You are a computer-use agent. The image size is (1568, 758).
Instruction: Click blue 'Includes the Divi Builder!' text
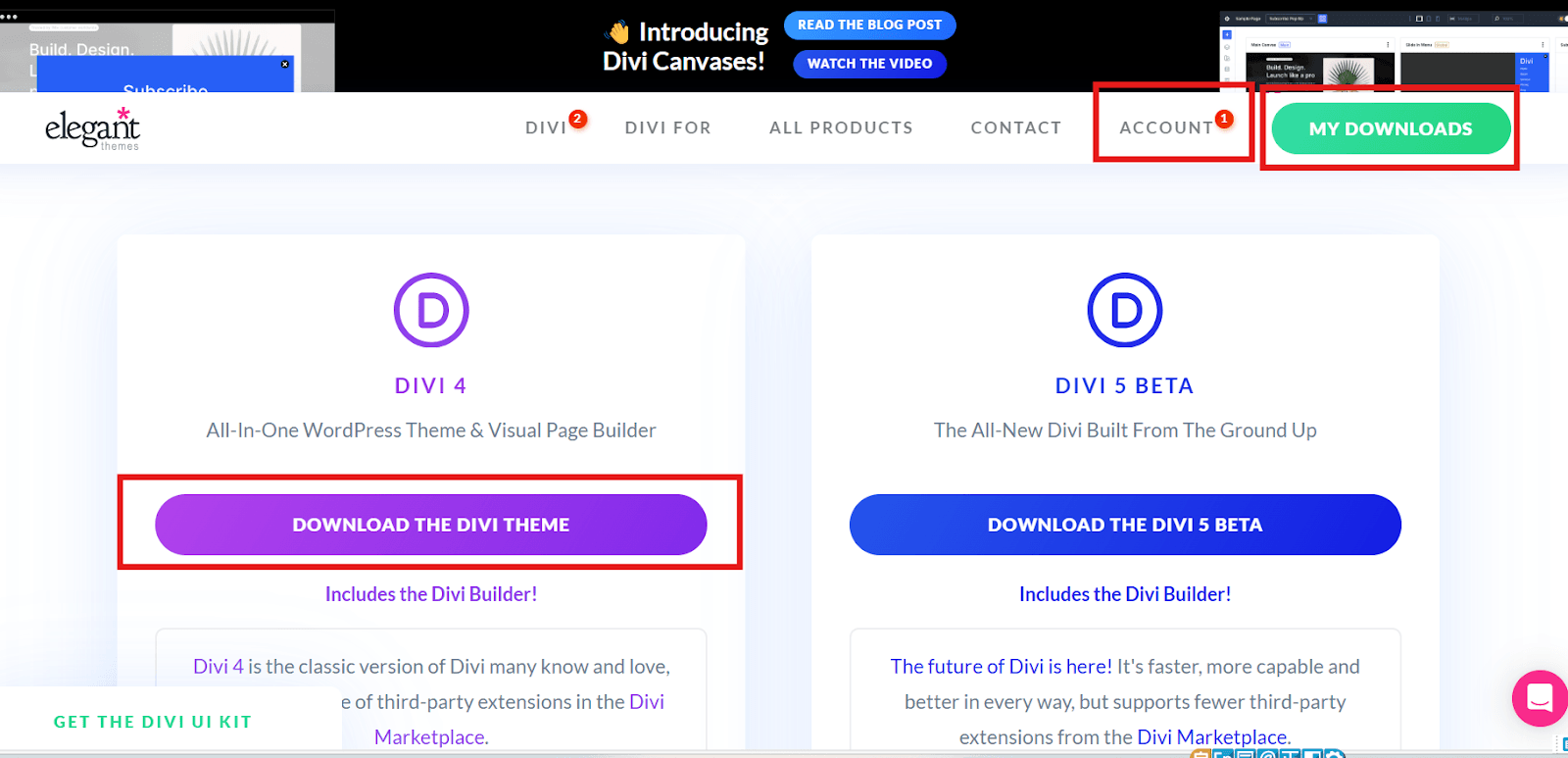click(x=1125, y=594)
